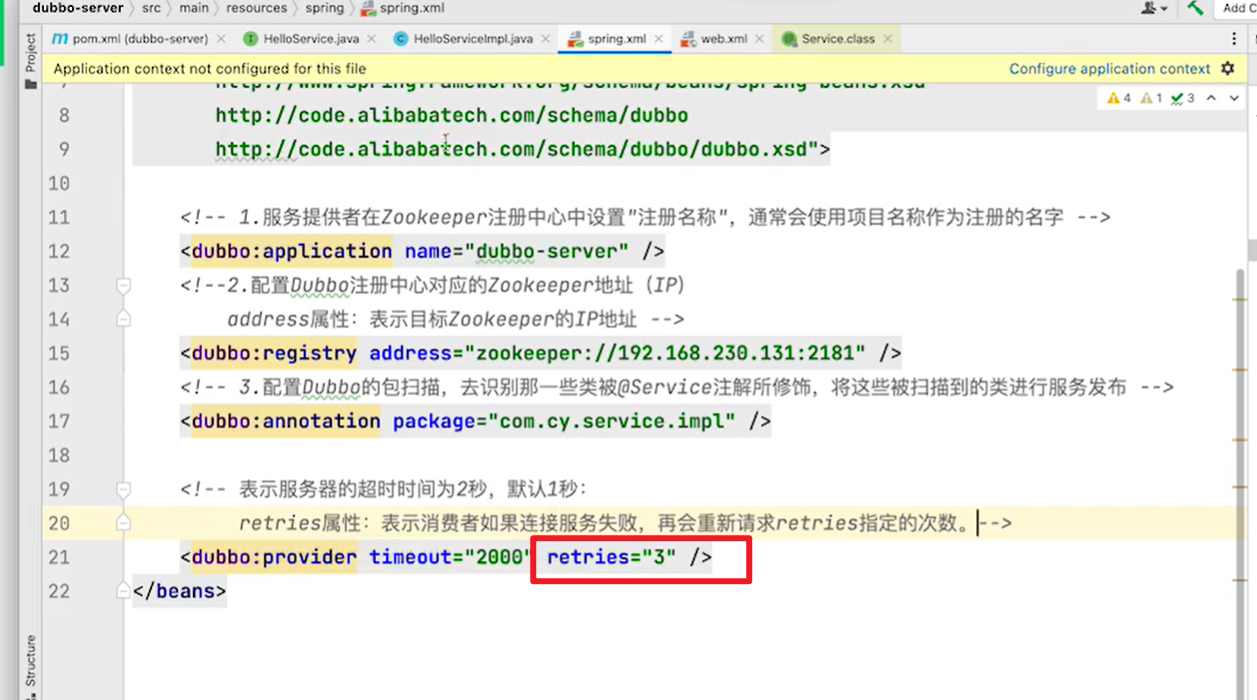Click "dubbo:application" tag on line 12
1257x700 pixels.
click(x=292, y=251)
